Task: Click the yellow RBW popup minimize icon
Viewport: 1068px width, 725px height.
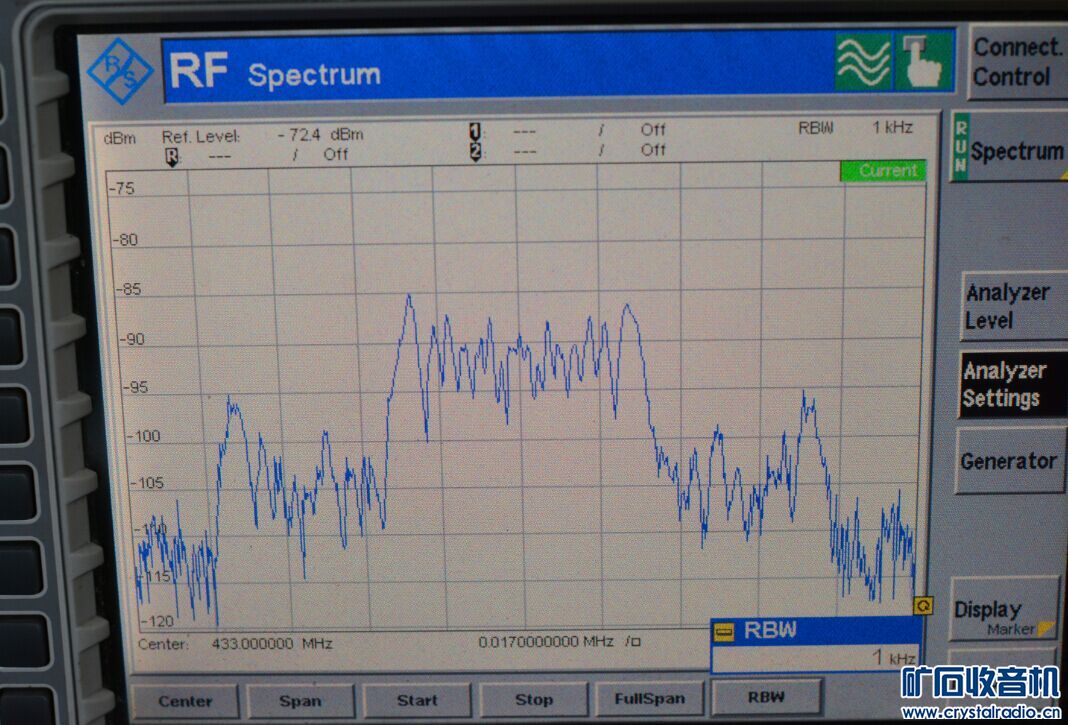Action: pyautogui.click(x=723, y=631)
